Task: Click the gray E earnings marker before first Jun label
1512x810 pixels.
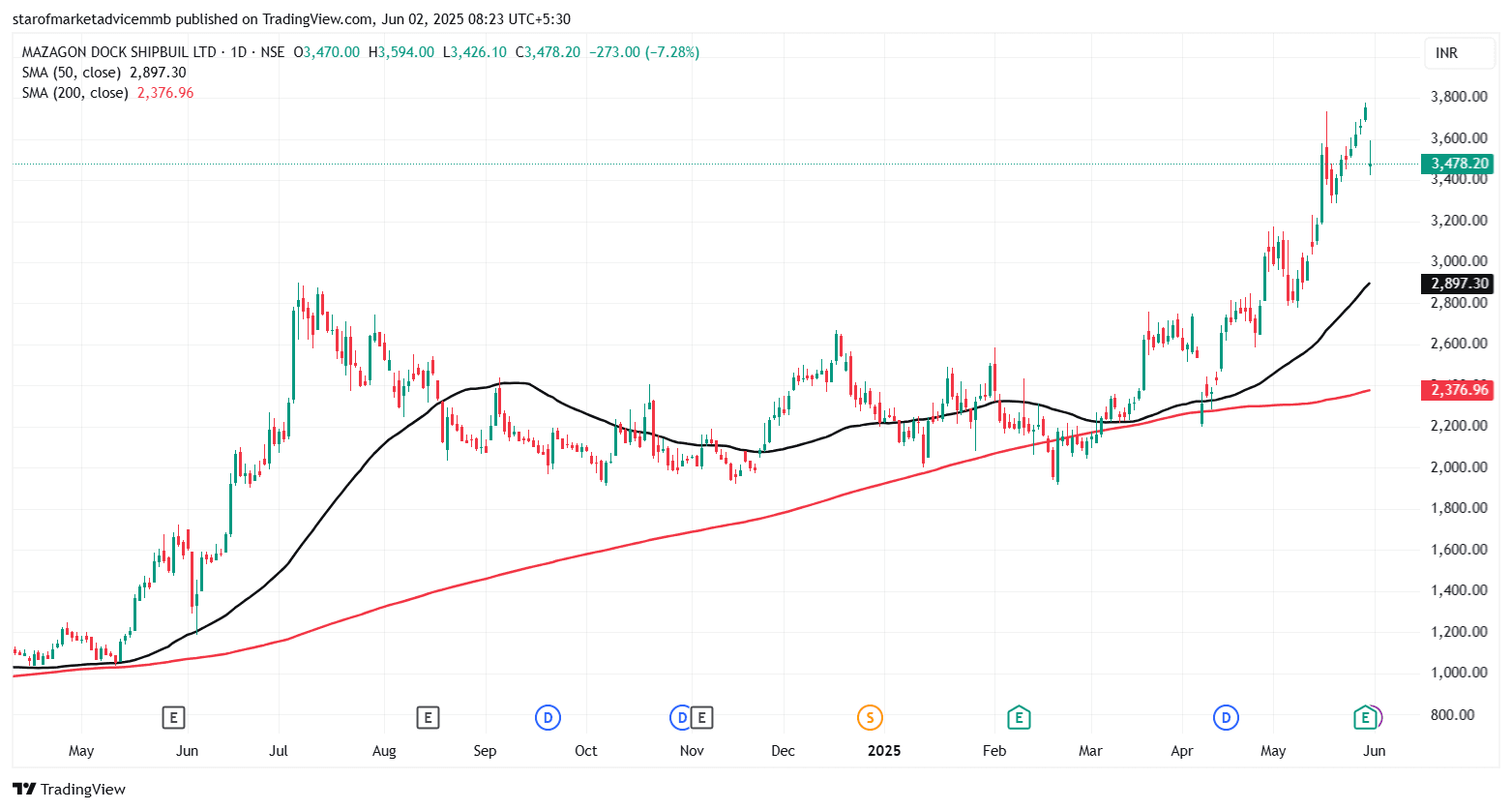Action: pos(173,717)
